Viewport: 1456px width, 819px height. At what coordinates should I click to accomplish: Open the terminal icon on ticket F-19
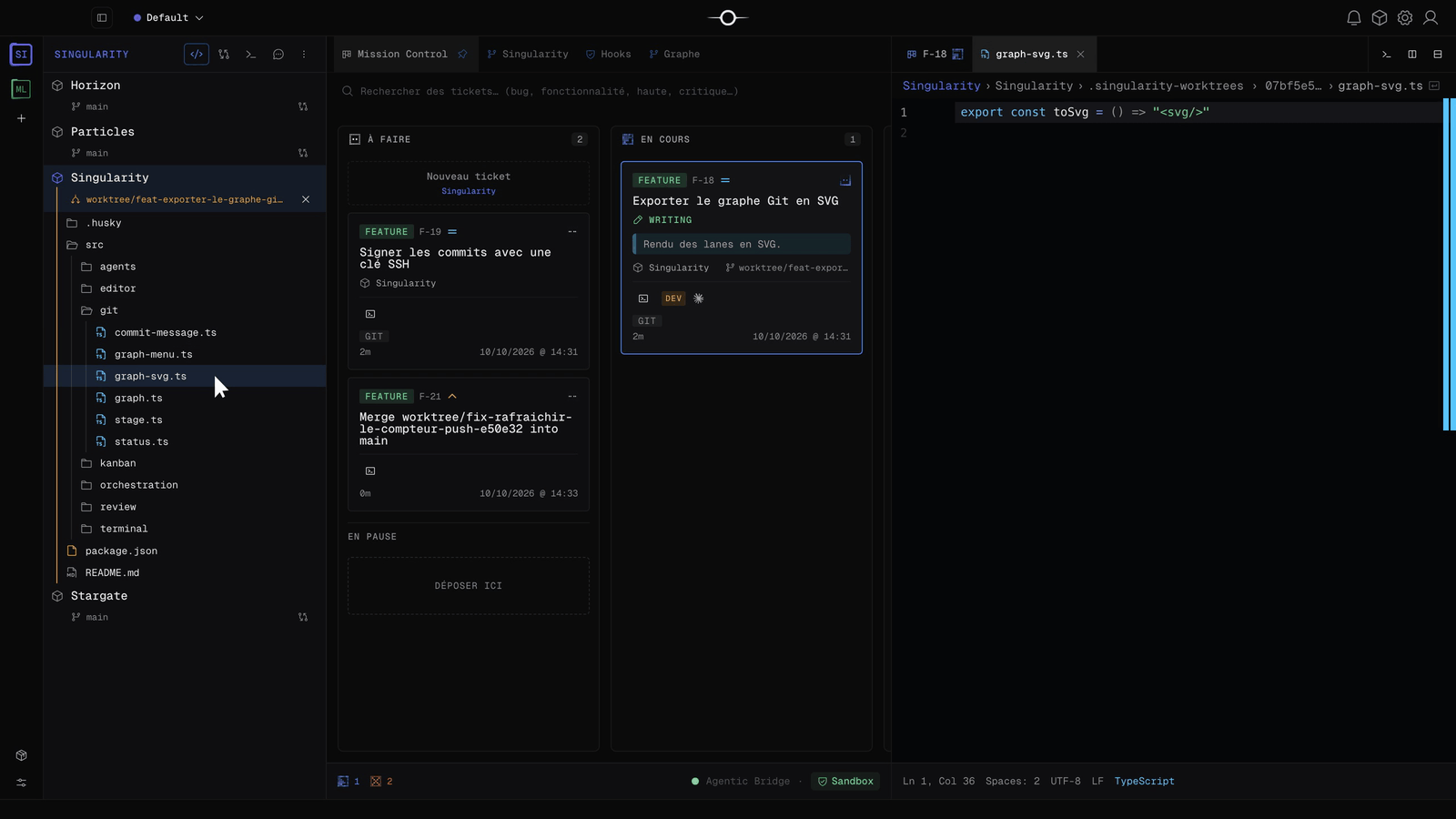370,314
